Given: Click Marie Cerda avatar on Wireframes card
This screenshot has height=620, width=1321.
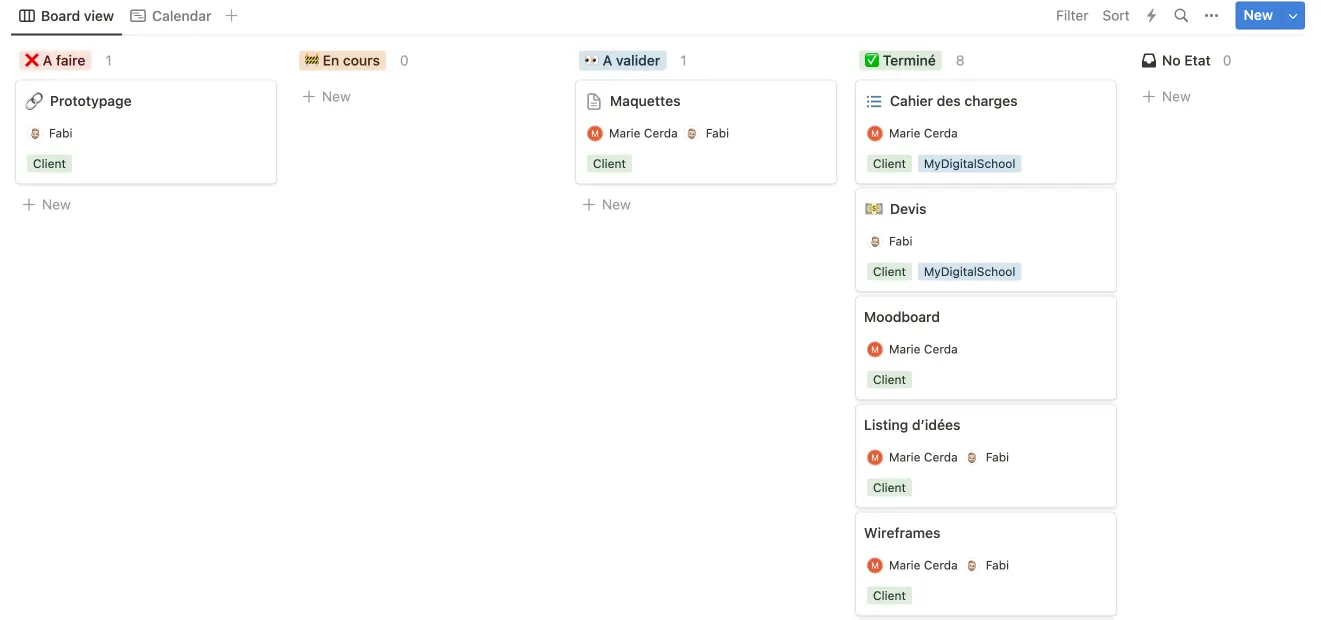Looking at the screenshot, I should [x=875, y=565].
